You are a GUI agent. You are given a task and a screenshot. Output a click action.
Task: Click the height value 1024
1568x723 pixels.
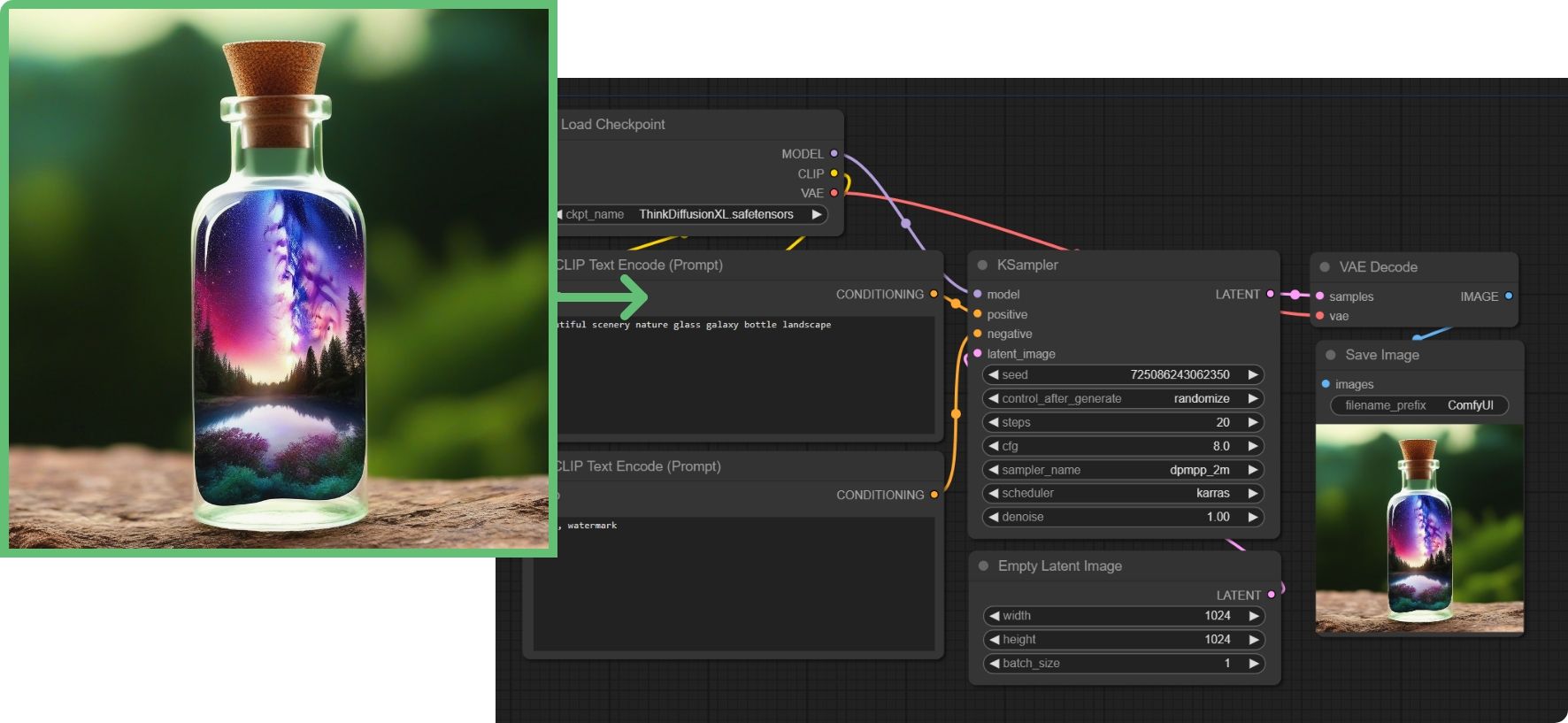click(x=1218, y=639)
